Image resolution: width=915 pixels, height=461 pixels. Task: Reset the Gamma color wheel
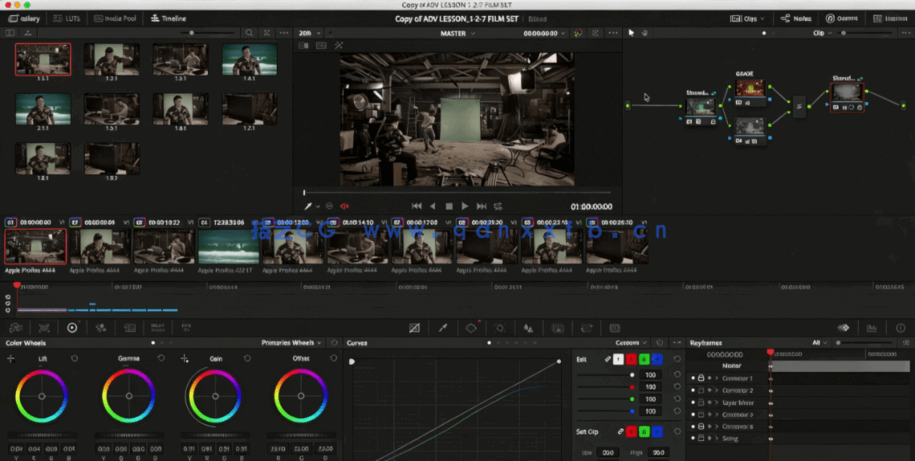(161, 358)
